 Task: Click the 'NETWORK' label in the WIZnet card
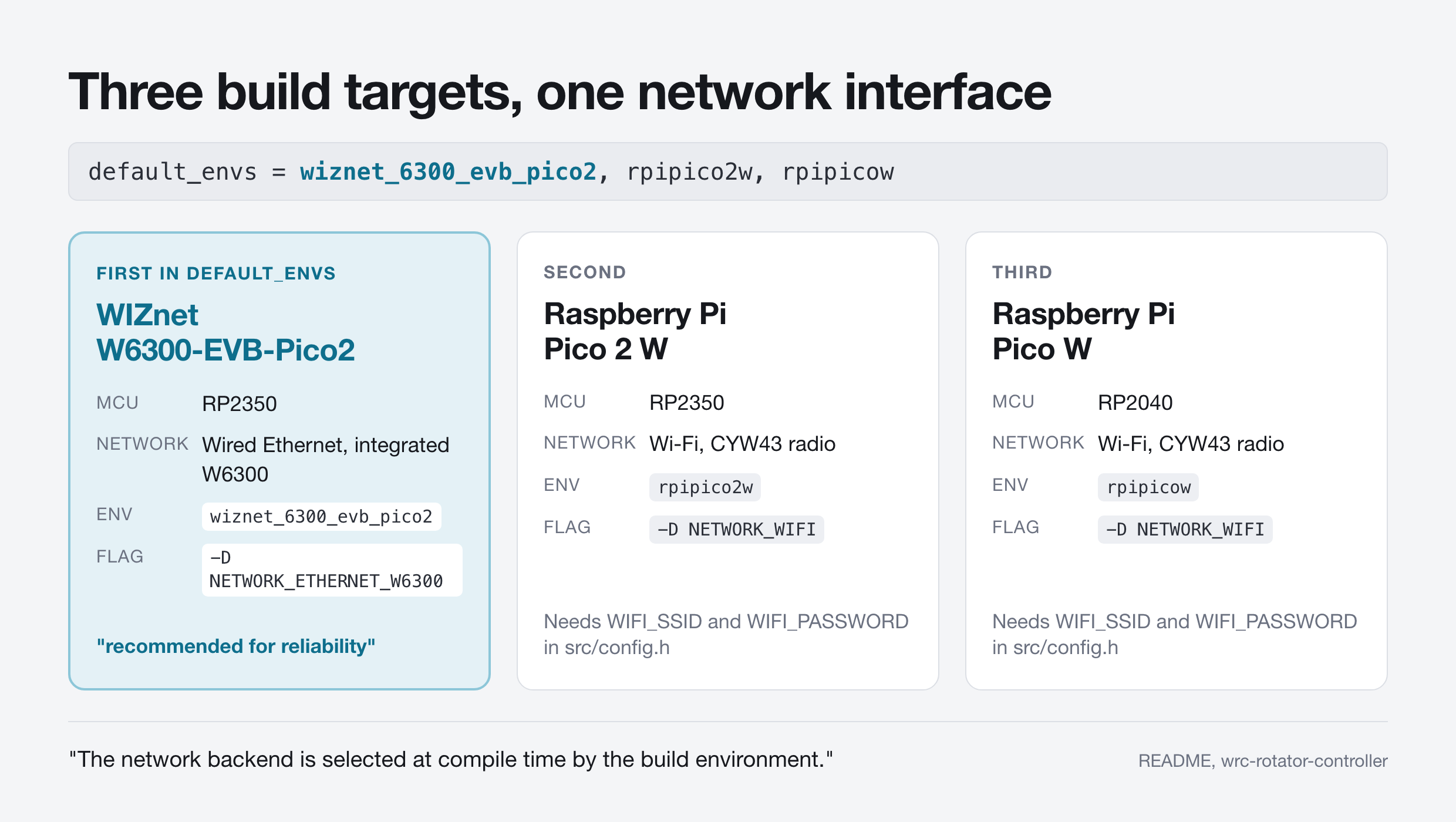point(142,444)
